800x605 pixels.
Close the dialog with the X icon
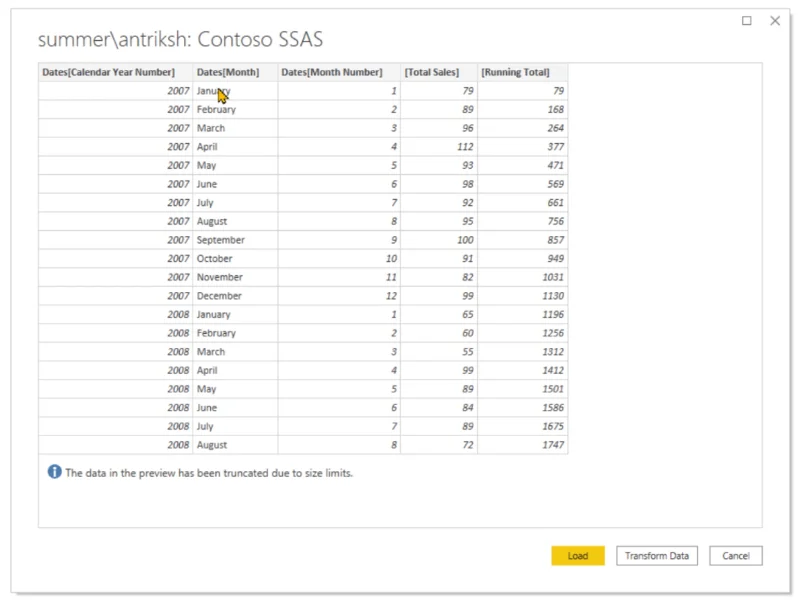pyautogui.click(x=775, y=20)
